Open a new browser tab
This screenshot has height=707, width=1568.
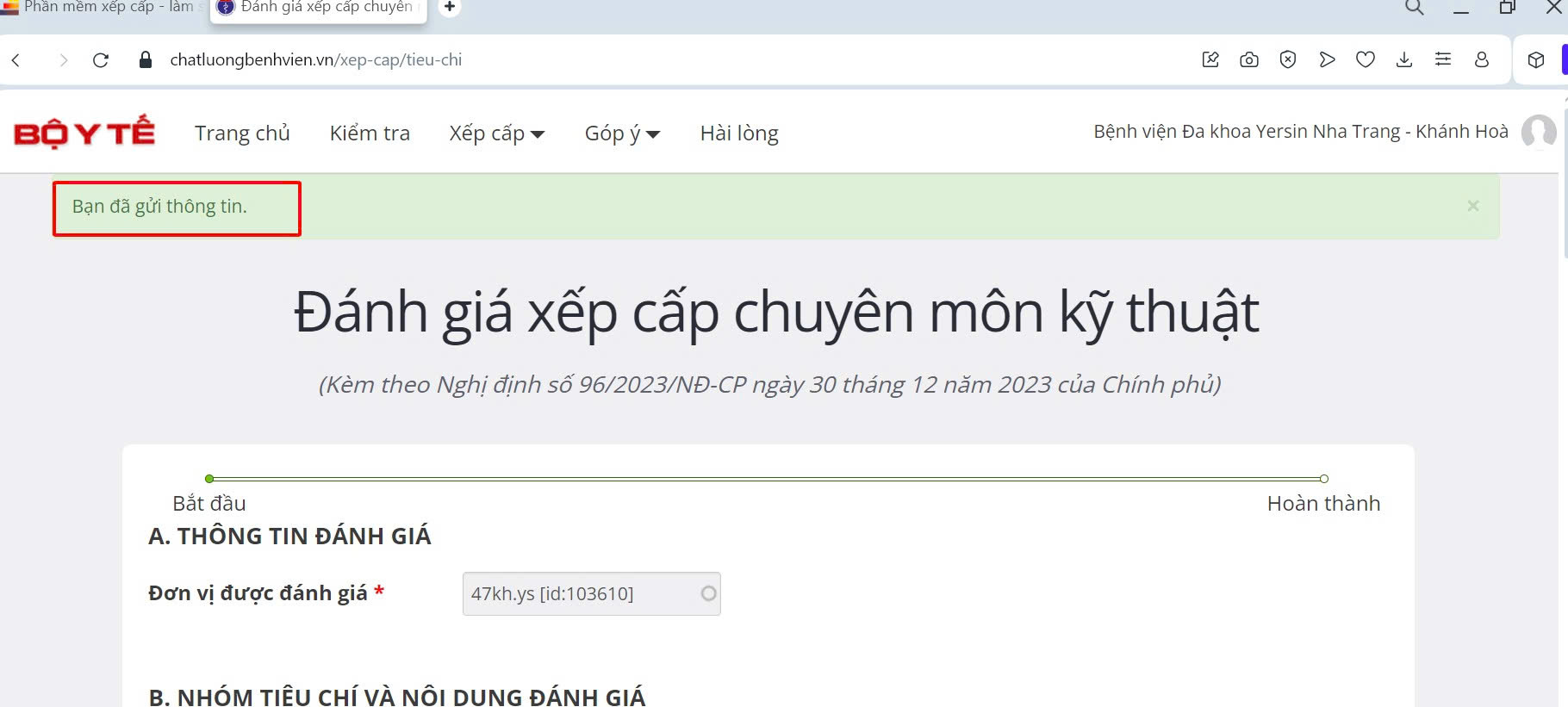click(450, 7)
